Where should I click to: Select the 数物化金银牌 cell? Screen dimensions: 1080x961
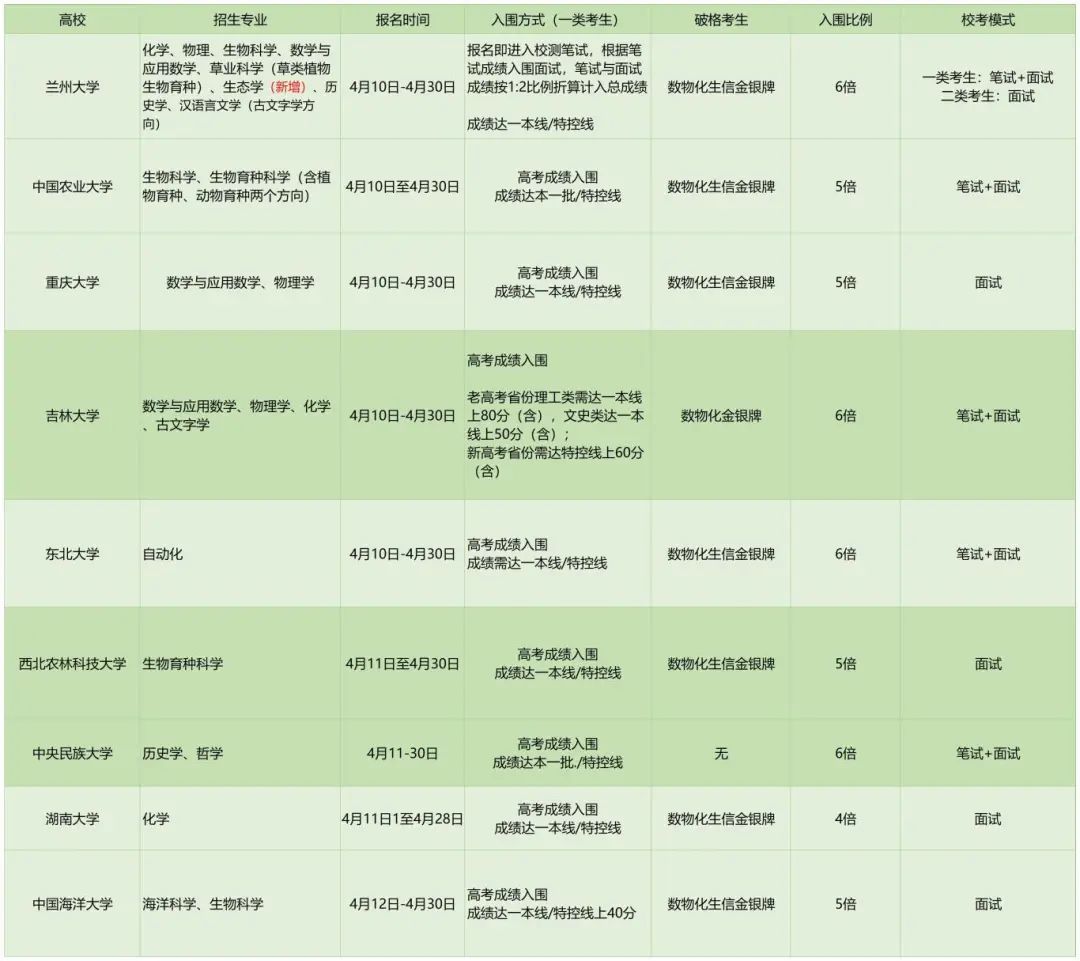tap(720, 416)
